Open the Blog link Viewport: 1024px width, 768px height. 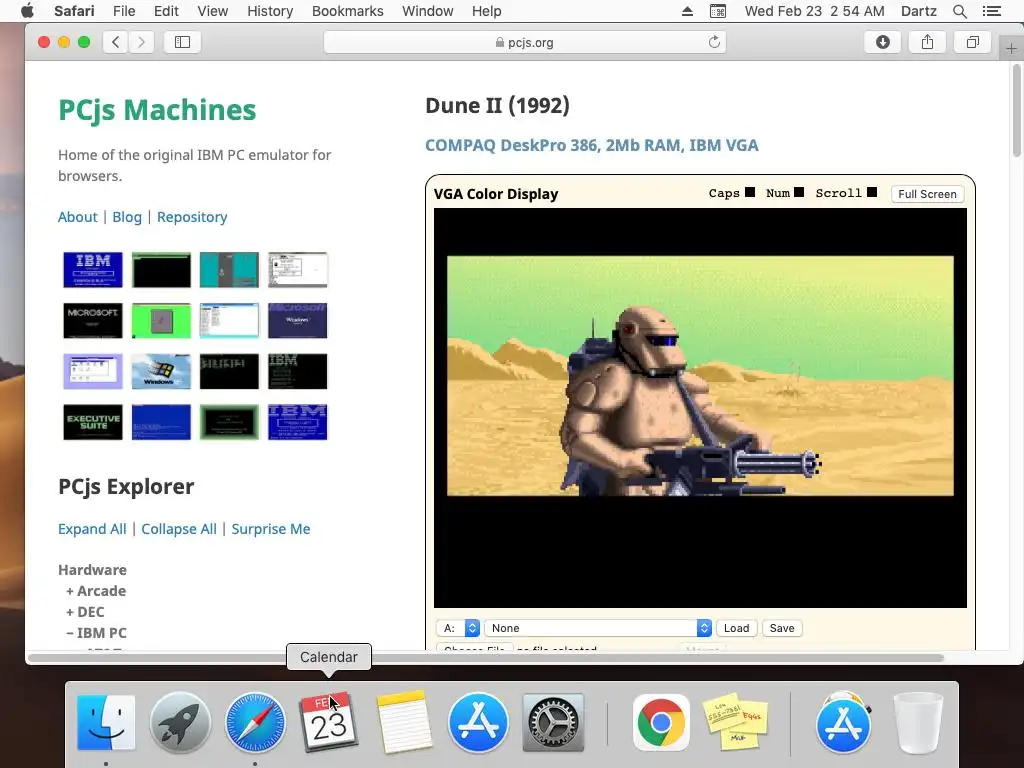pyautogui.click(x=127, y=217)
